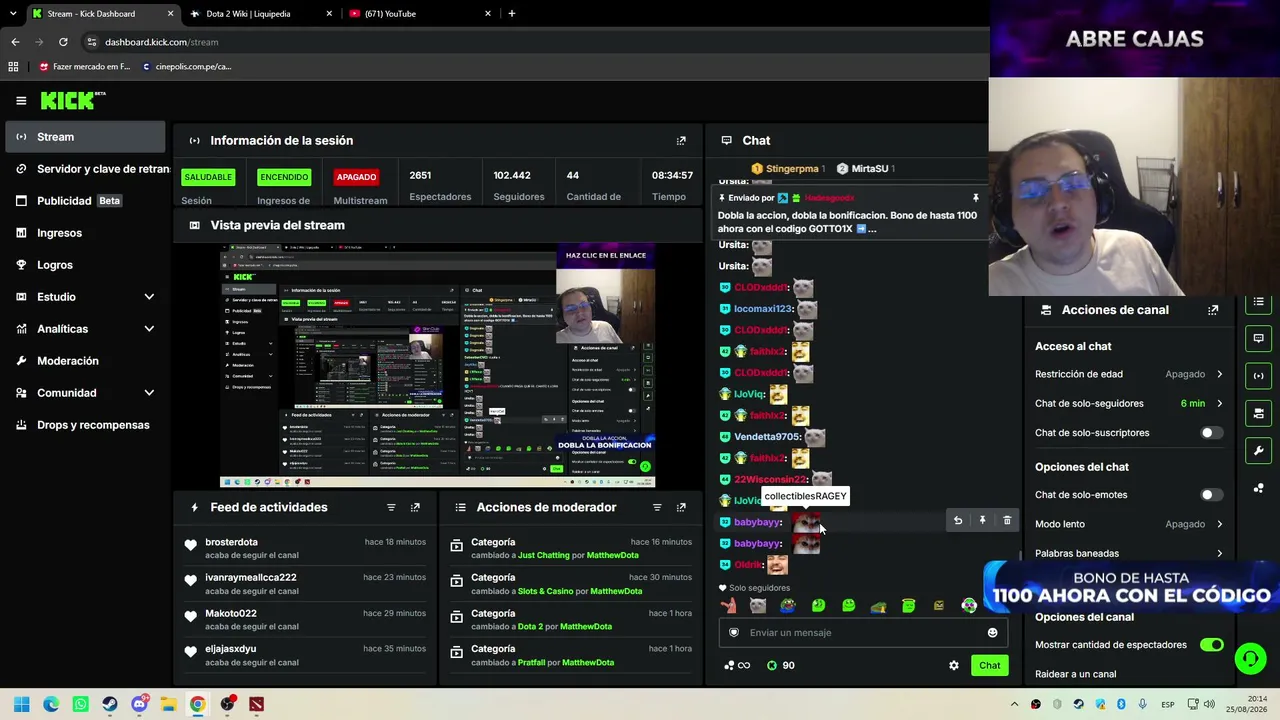Viewport: 1280px width, 720px height.
Task: Switch to Dota 2 Wiki Liquipedia tab
Action: (262, 14)
